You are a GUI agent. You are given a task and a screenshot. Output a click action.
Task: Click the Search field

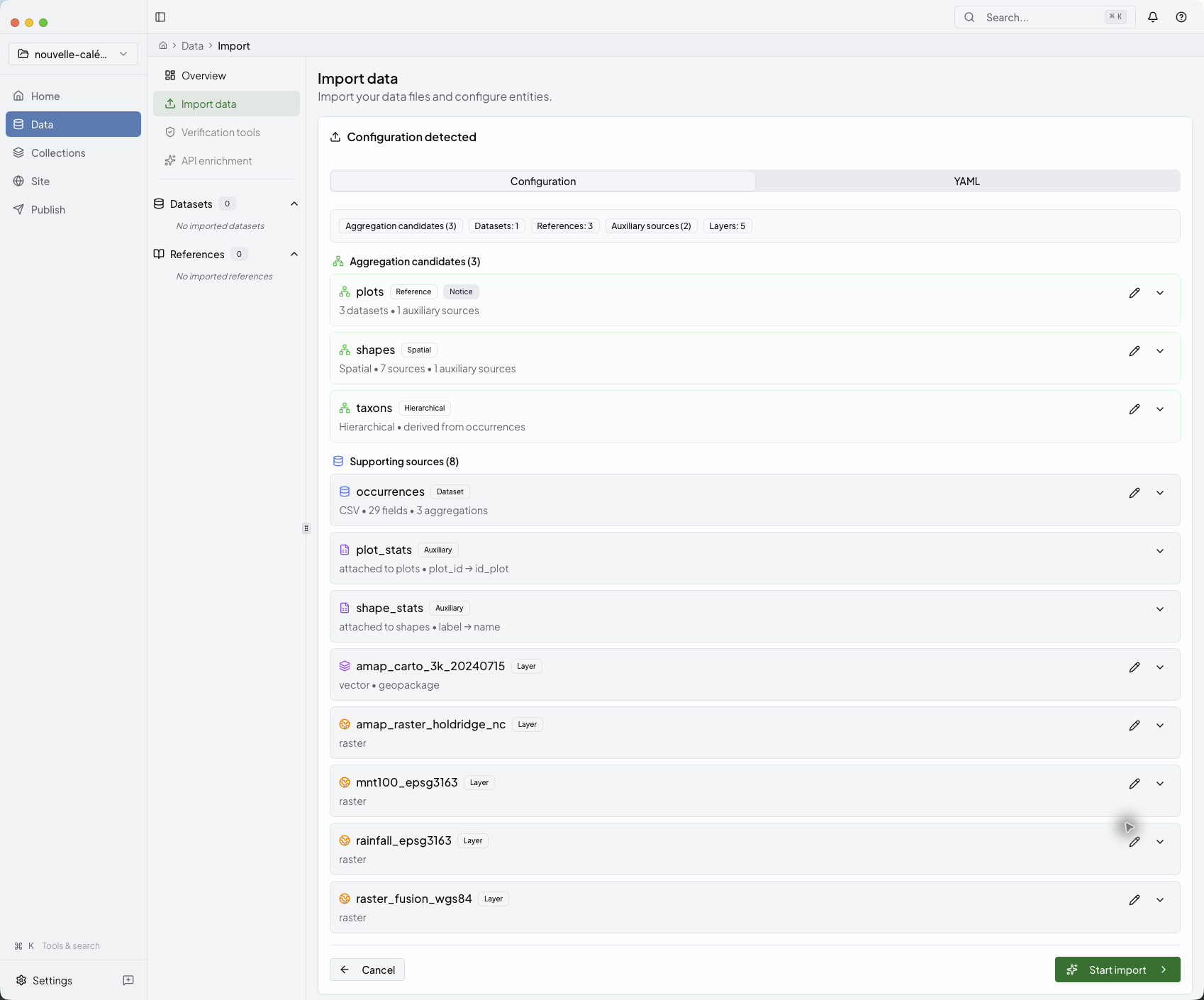point(1044,17)
